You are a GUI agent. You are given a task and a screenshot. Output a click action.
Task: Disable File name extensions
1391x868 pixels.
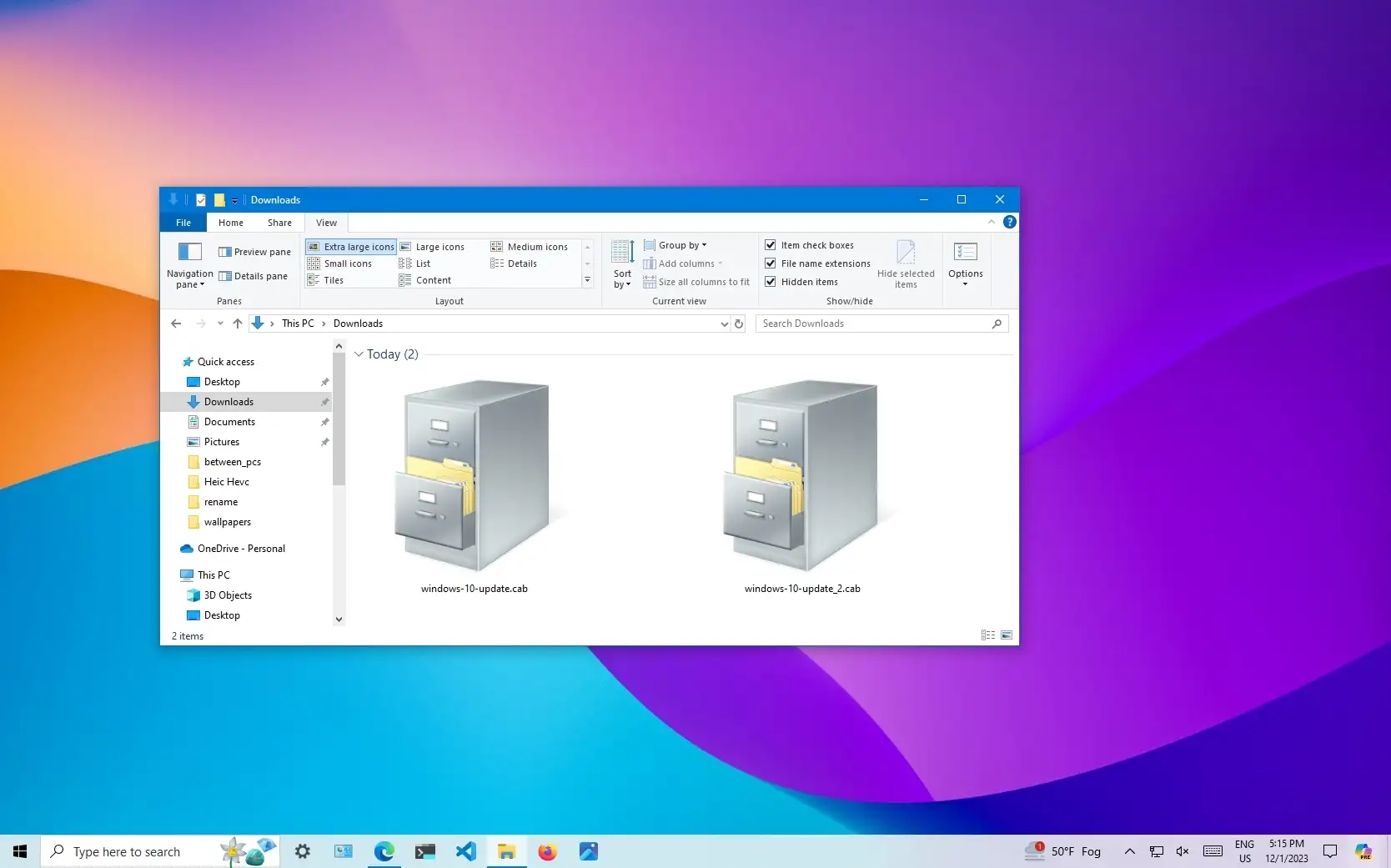pyautogui.click(x=770, y=263)
